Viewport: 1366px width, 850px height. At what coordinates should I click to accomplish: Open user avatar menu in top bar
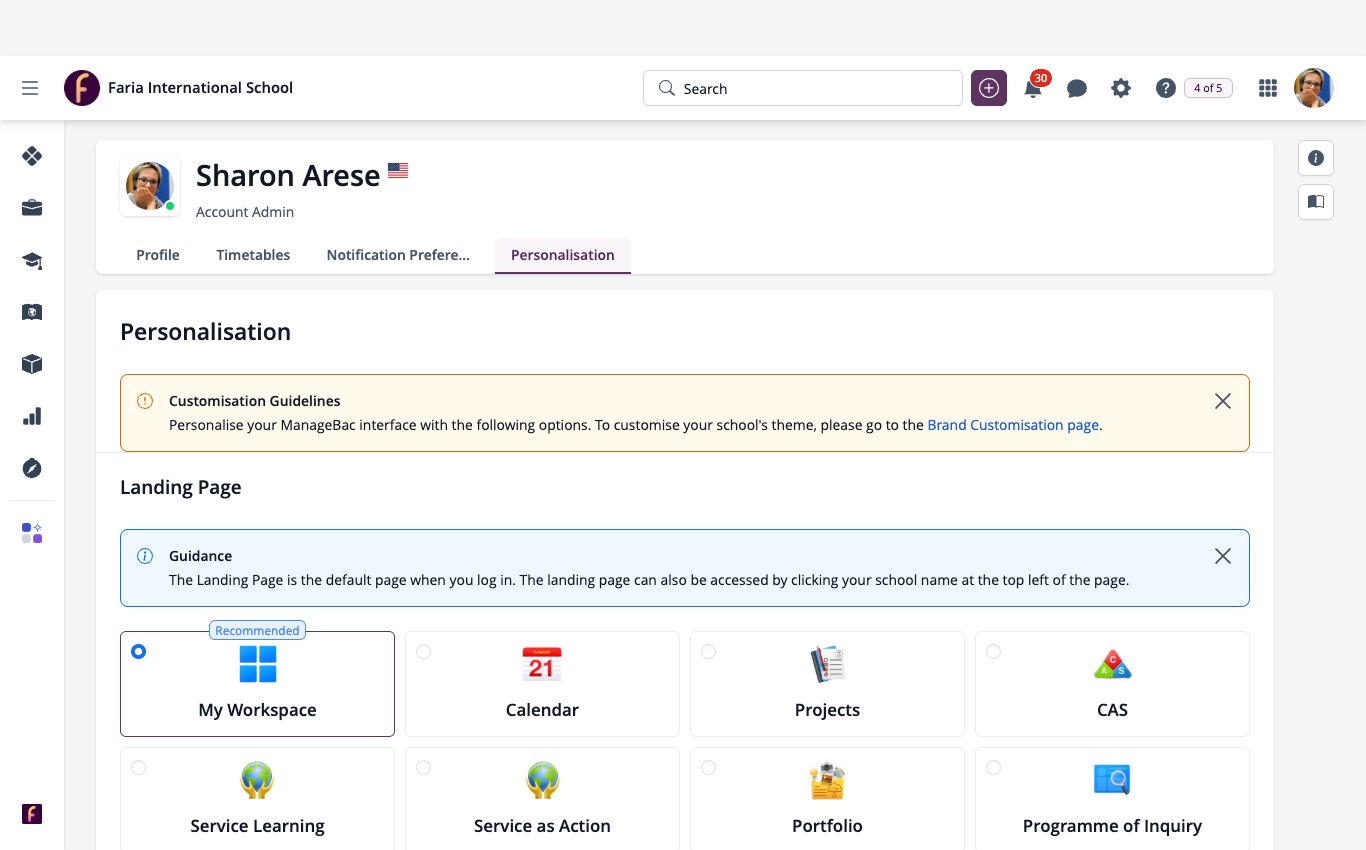[x=1314, y=88]
